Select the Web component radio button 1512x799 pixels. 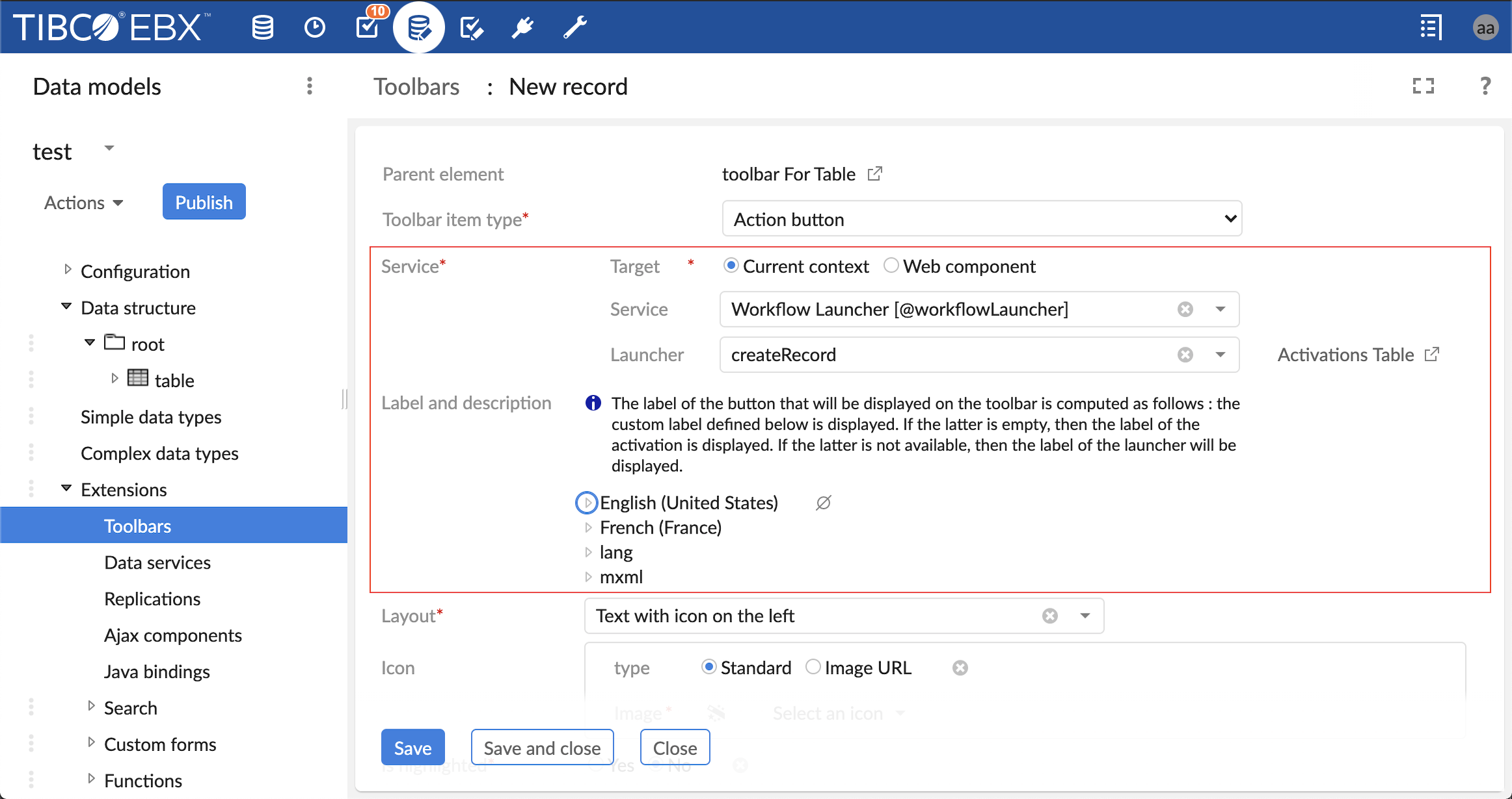(x=891, y=265)
